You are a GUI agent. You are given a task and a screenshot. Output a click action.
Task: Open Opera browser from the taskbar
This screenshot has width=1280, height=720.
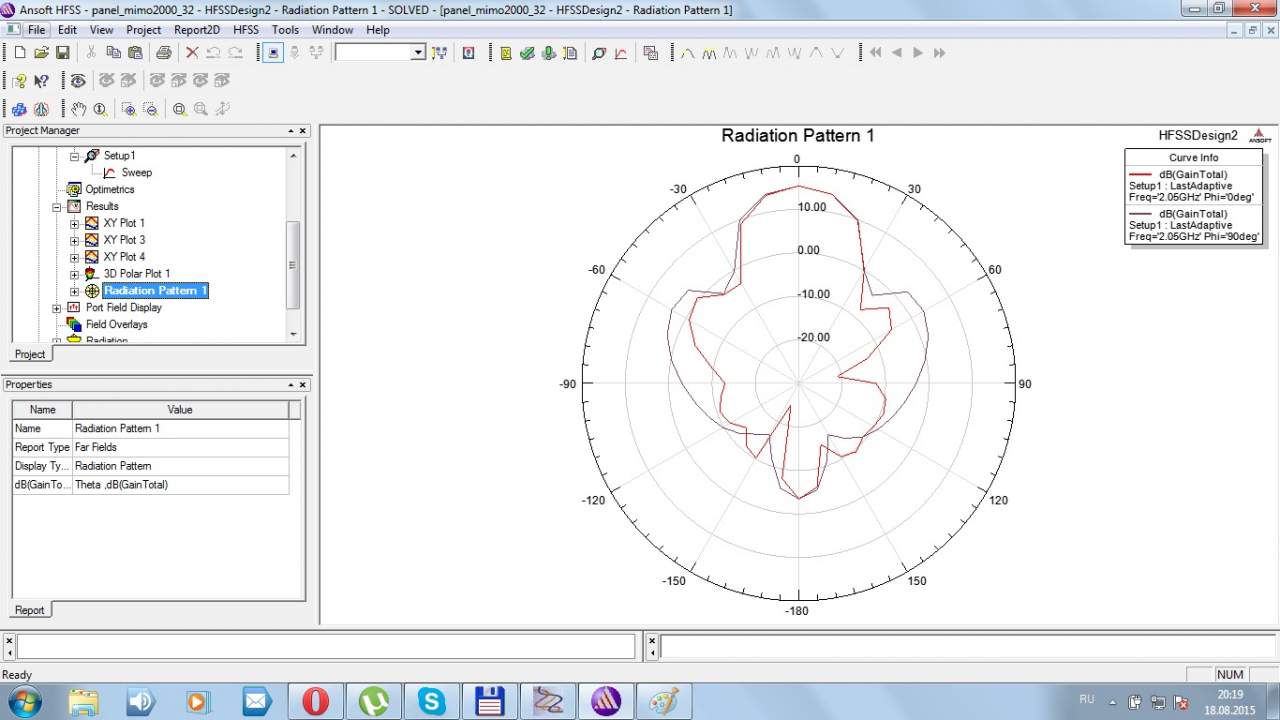click(x=315, y=701)
